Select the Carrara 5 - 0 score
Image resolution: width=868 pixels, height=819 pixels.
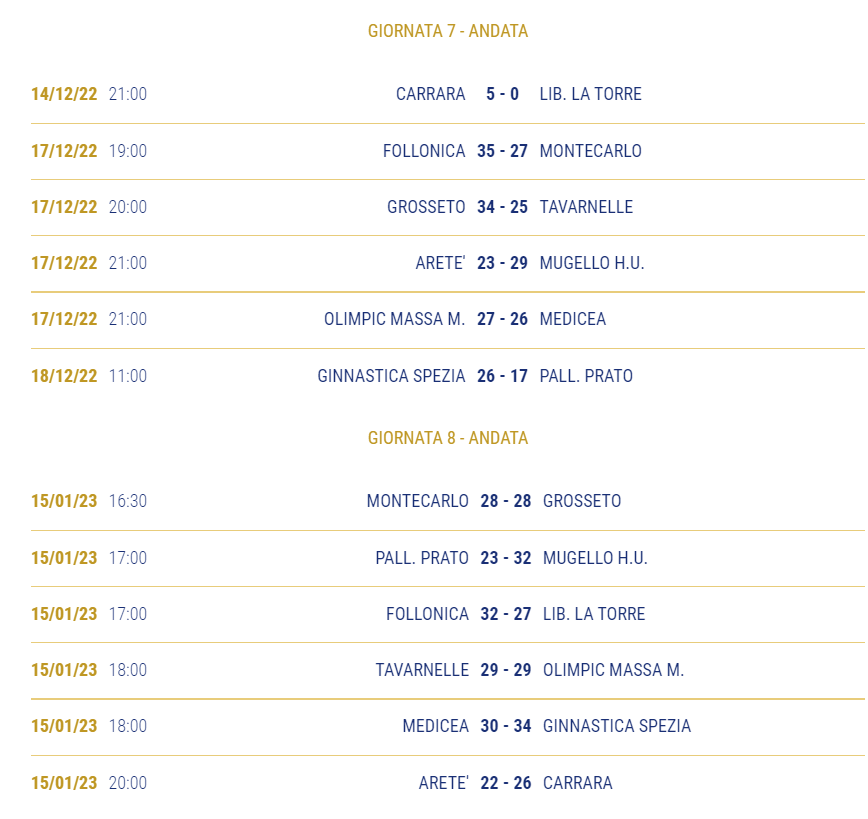coord(502,94)
